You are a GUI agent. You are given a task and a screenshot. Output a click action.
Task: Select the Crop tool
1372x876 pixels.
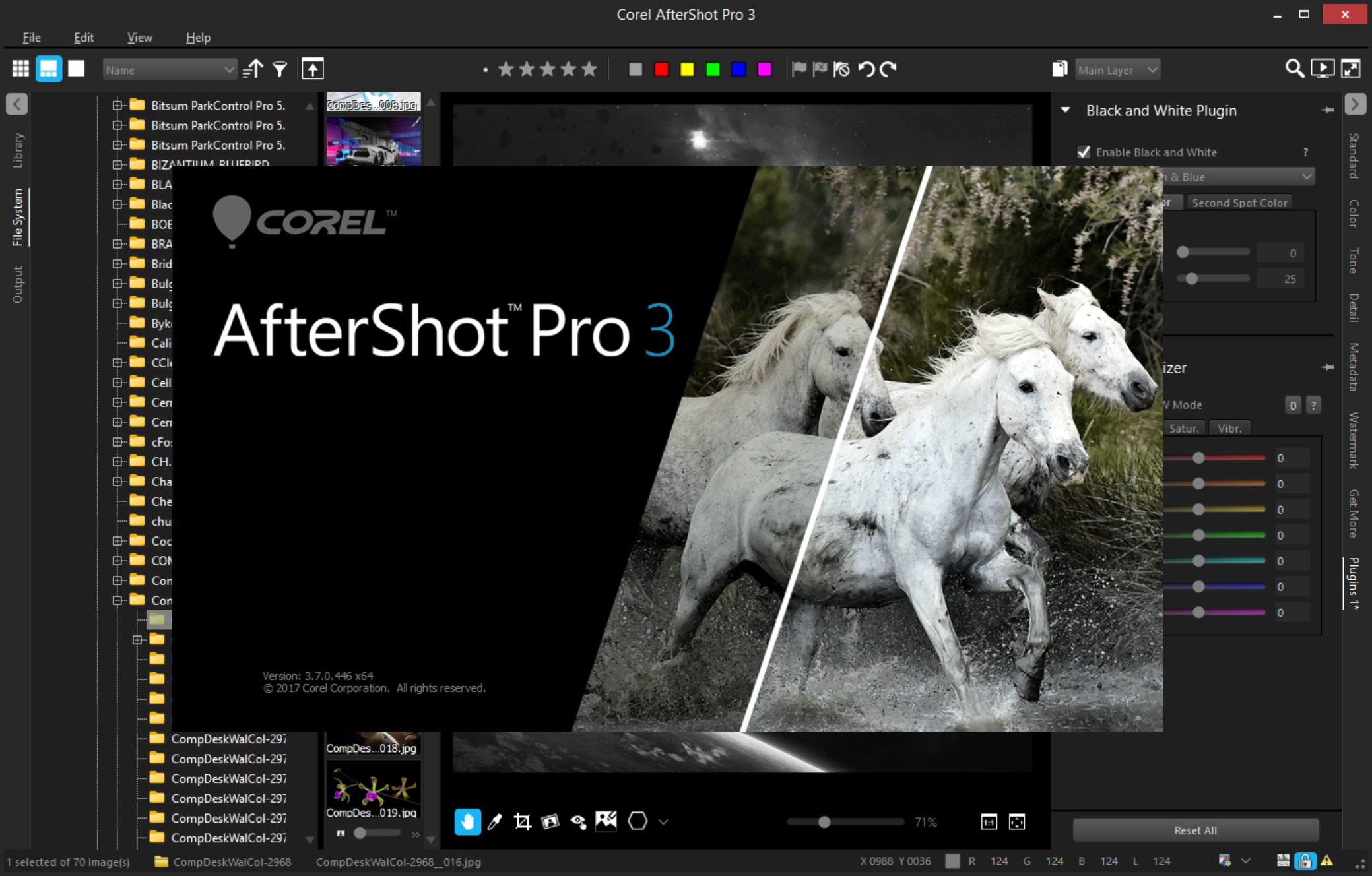tap(522, 821)
